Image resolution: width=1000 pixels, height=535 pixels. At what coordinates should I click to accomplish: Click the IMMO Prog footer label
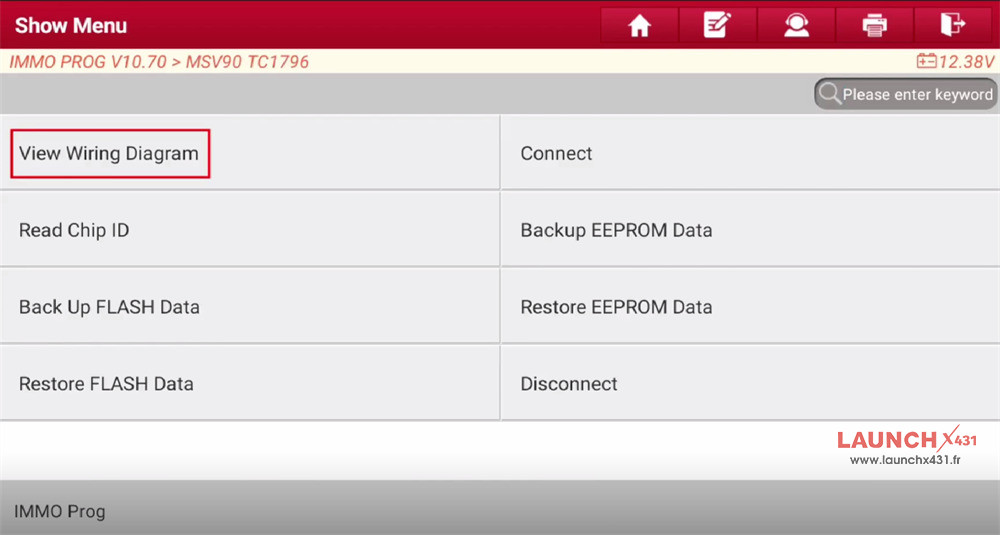click(x=59, y=512)
